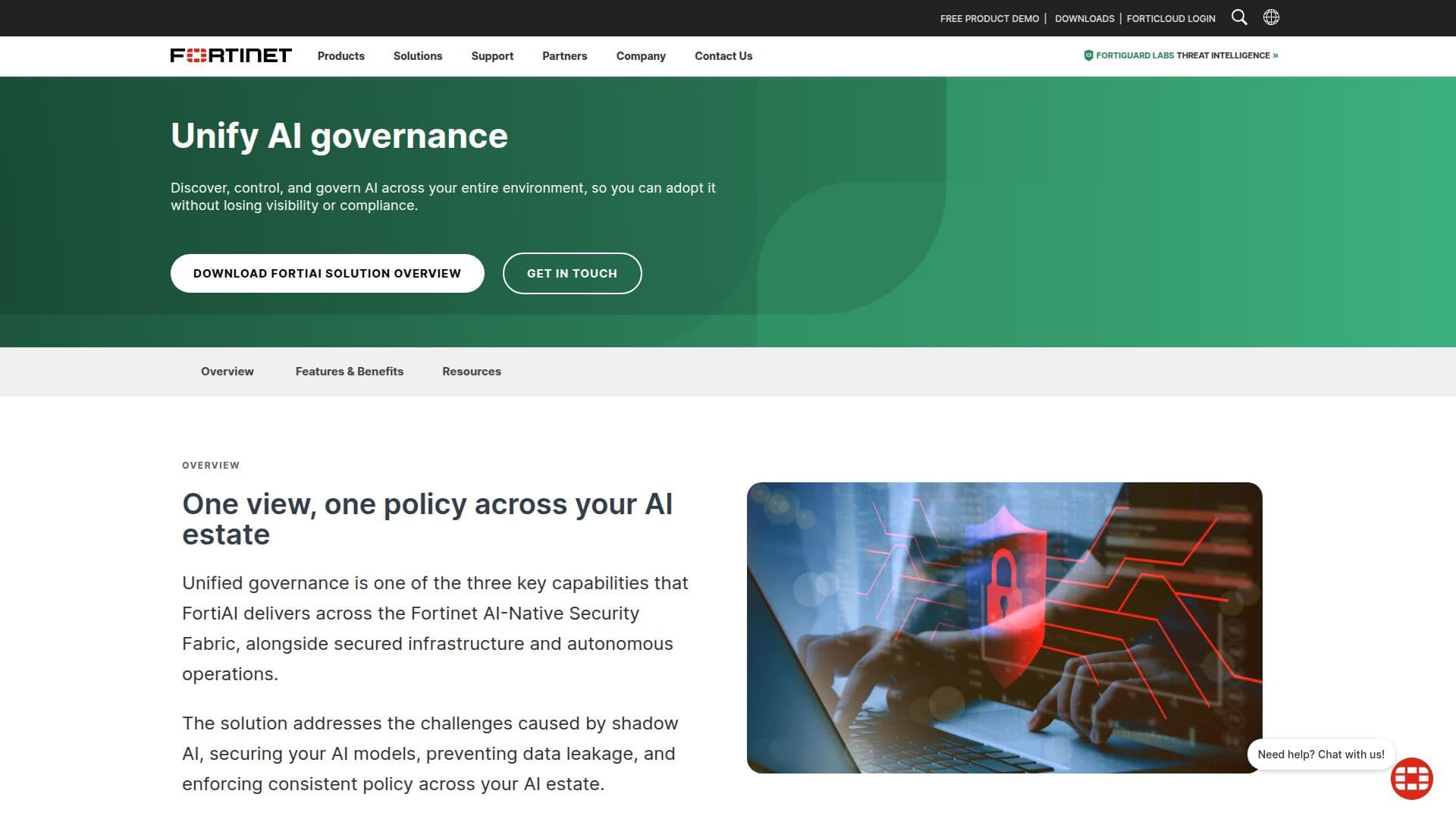The width and height of the screenshot is (1456, 819).
Task: Click Download FortiAI Solution Overview button
Action: [x=328, y=273]
